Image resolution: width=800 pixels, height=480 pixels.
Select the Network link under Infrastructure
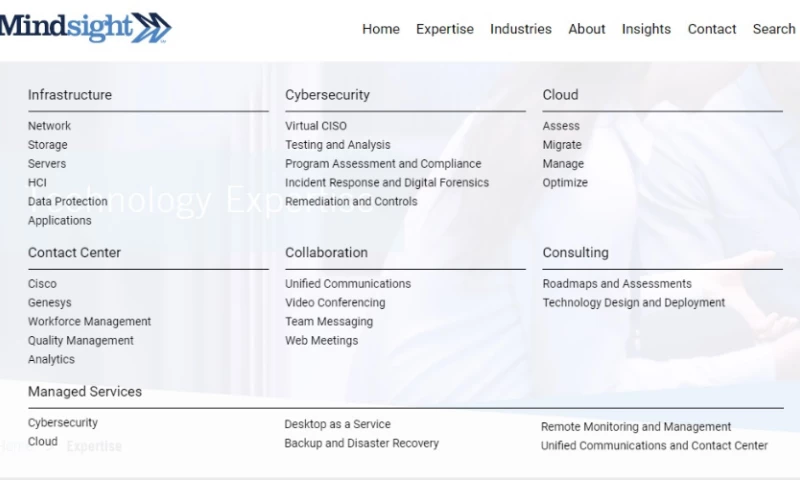pos(49,126)
